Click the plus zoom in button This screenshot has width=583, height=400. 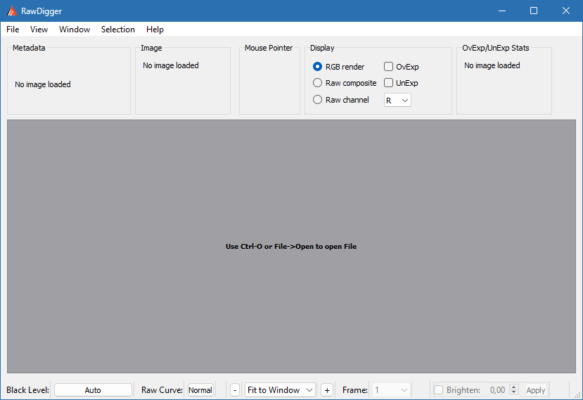pos(327,390)
